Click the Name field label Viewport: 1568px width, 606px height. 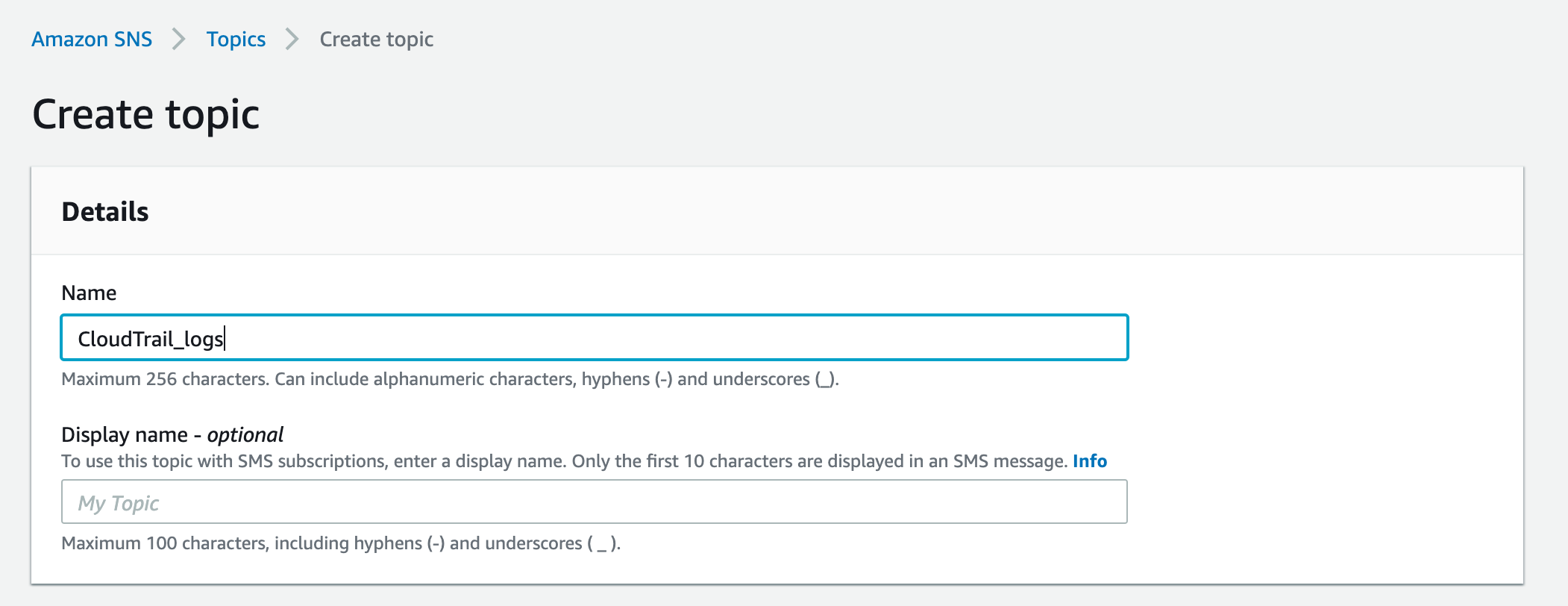(x=89, y=293)
